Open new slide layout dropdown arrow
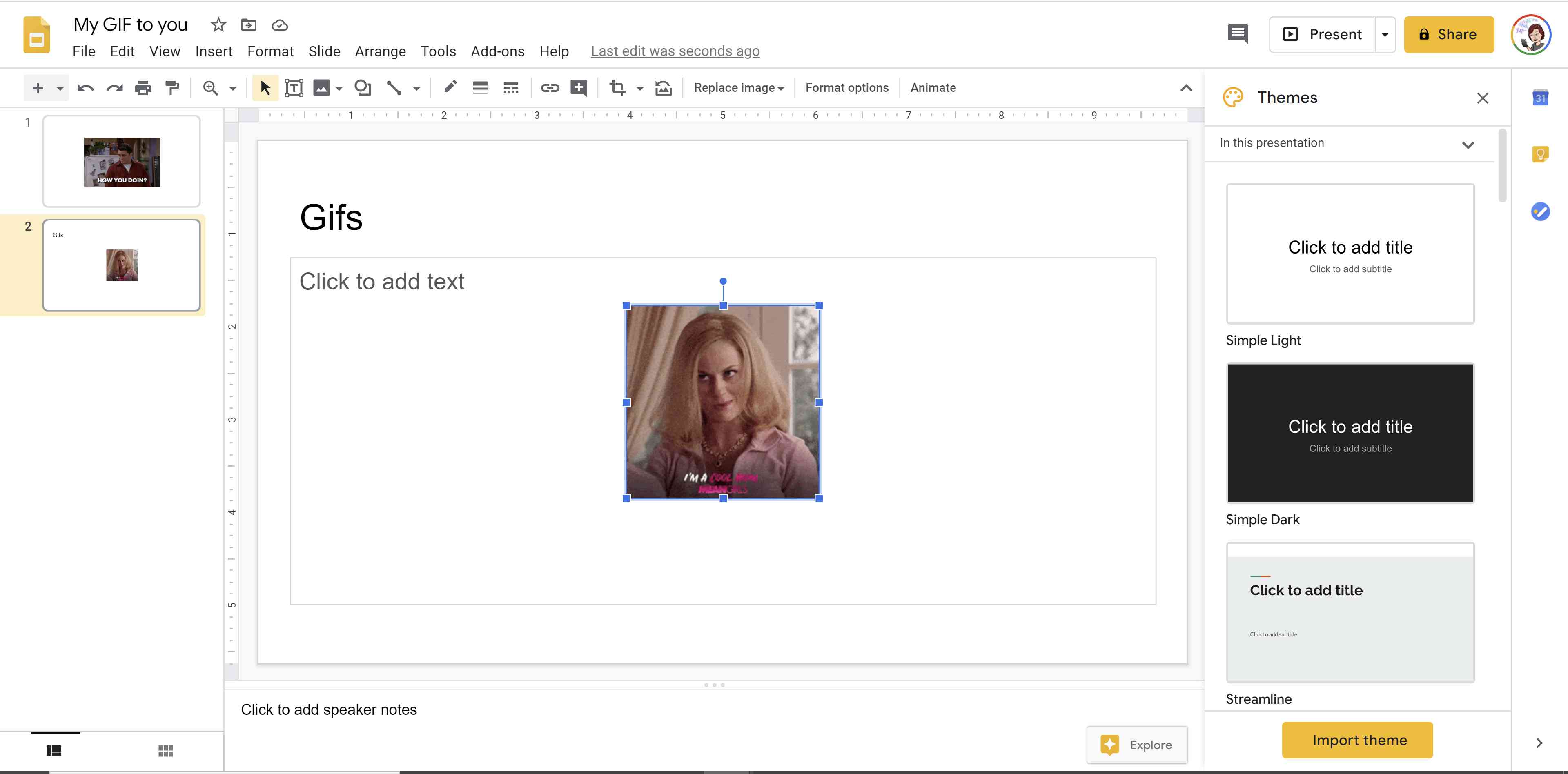This screenshot has width=1568, height=774. tap(60, 88)
